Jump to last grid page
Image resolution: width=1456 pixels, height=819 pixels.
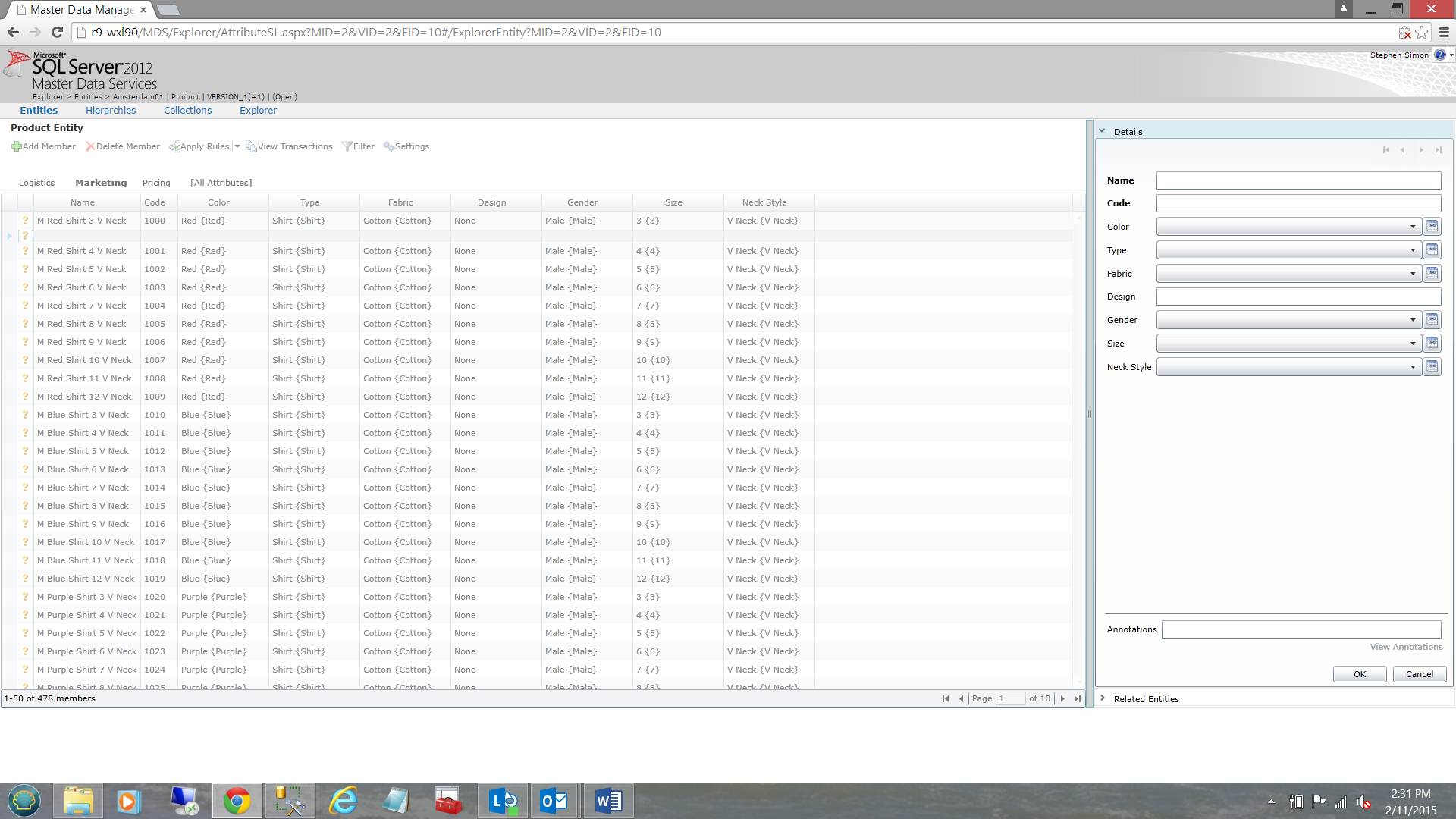point(1078,698)
